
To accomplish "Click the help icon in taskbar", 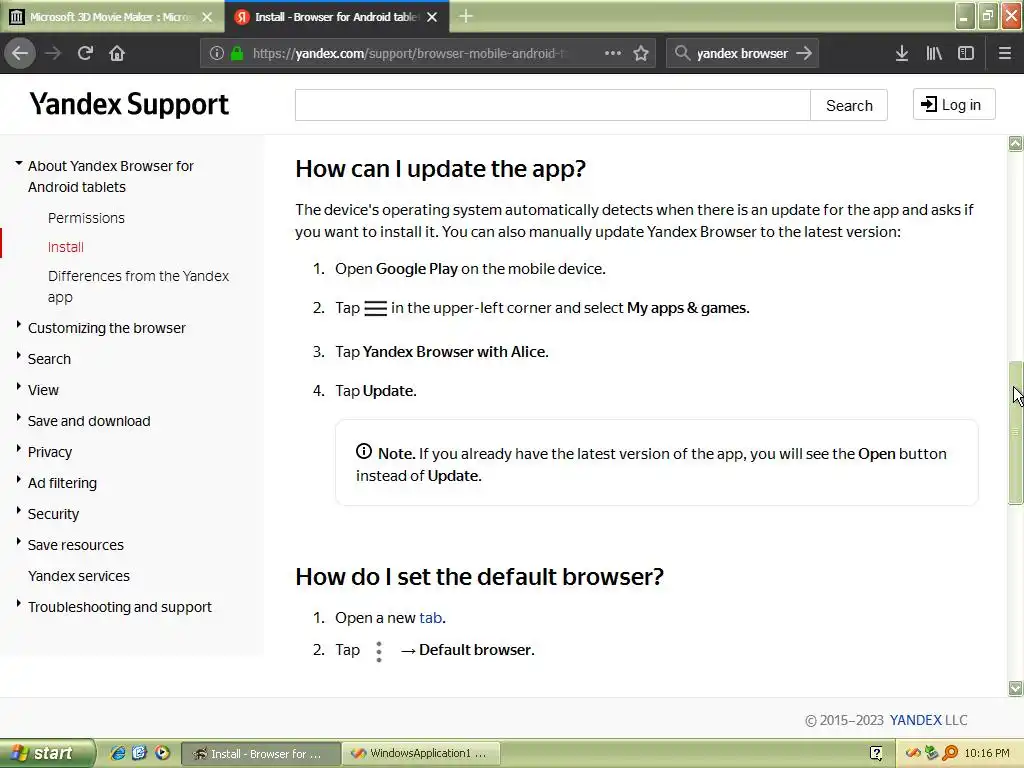I will click(x=876, y=754).
